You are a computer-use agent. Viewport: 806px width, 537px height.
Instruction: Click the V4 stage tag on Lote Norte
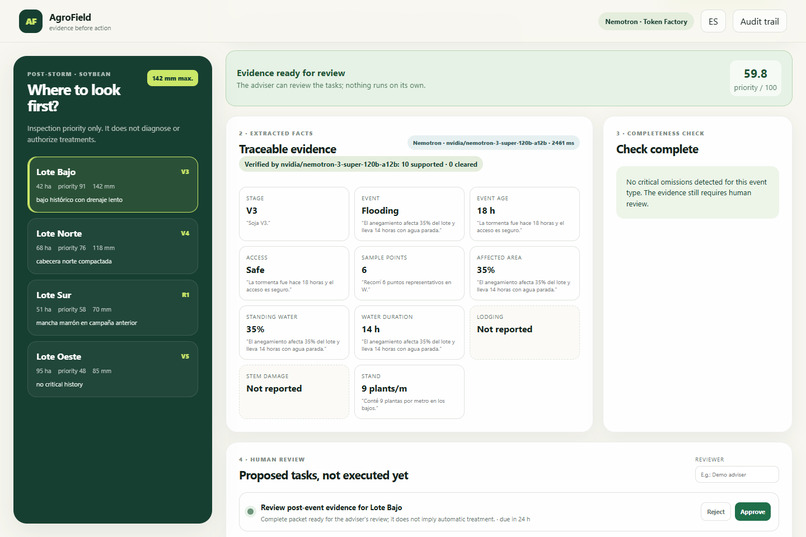pyautogui.click(x=185, y=233)
